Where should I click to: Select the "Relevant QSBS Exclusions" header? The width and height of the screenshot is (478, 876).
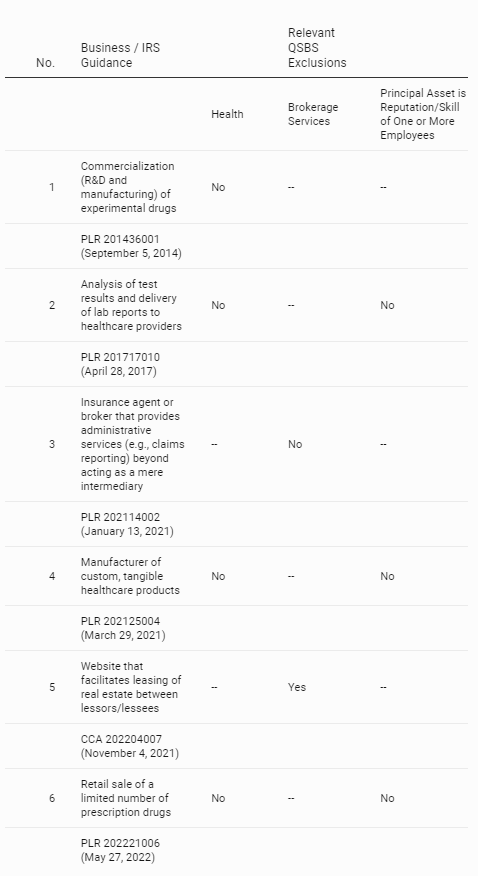pos(317,47)
